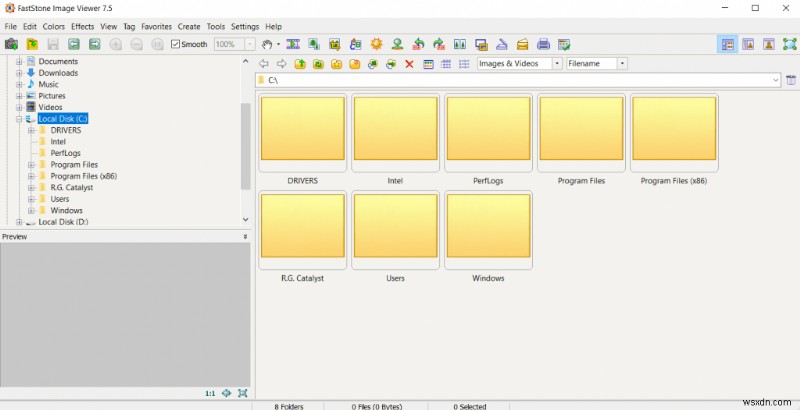Image resolution: width=800 pixels, height=410 pixels.
Task: Select Windows folder in the tree
Action: pyautogui.click(x=66, y=210)
